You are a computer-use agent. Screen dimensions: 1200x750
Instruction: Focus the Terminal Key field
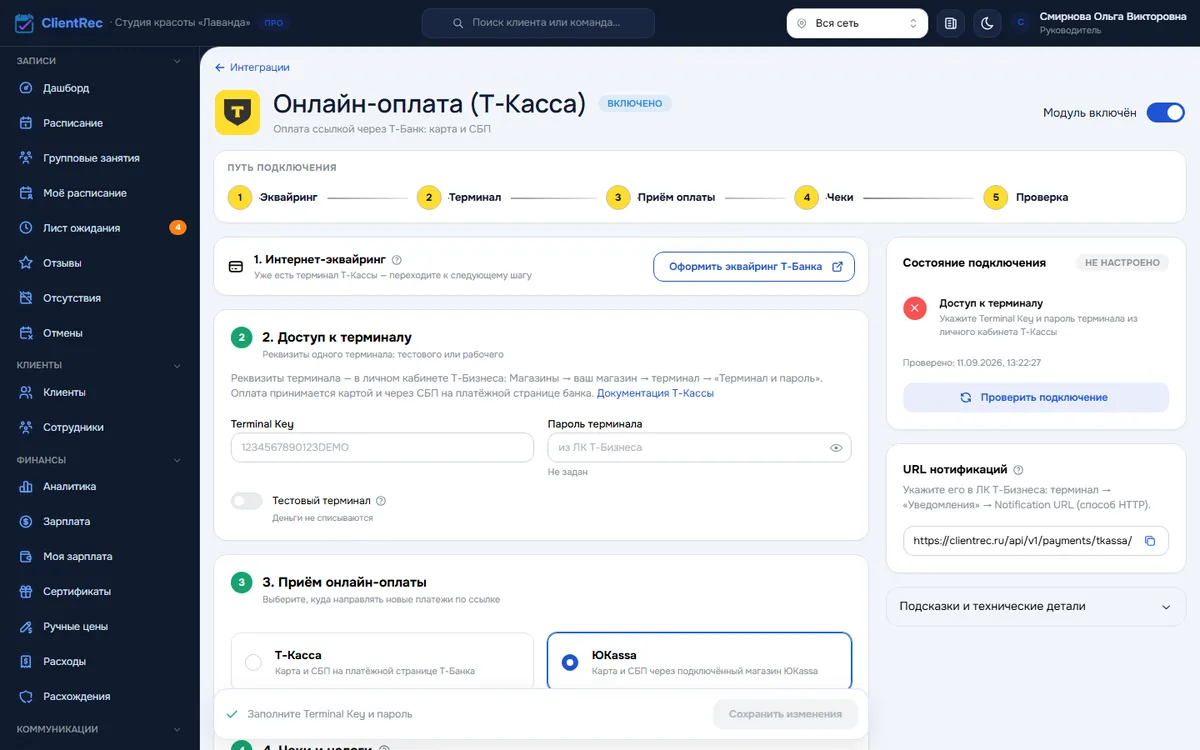[382, 447]
